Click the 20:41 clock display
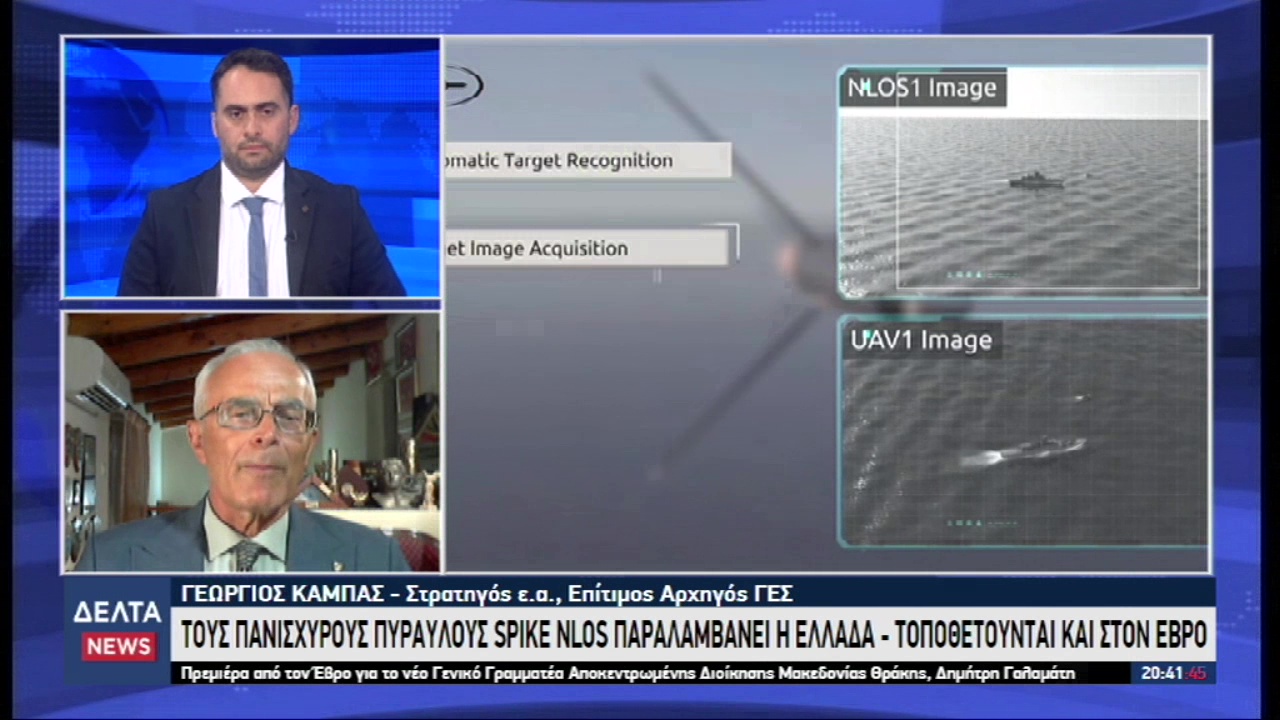The width and height of the screenshot is (1280, 720). click(1174, 673)
